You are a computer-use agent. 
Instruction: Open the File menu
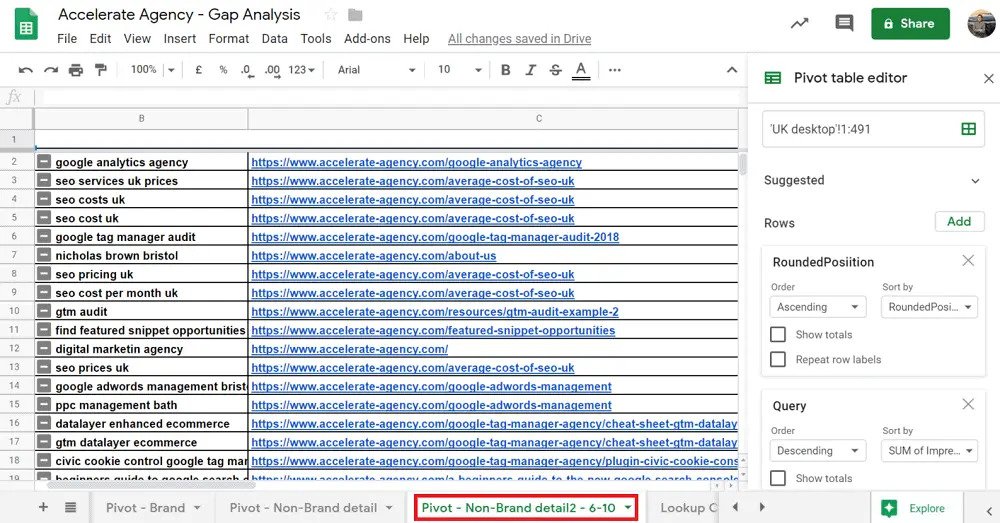[x=67, y=39]
